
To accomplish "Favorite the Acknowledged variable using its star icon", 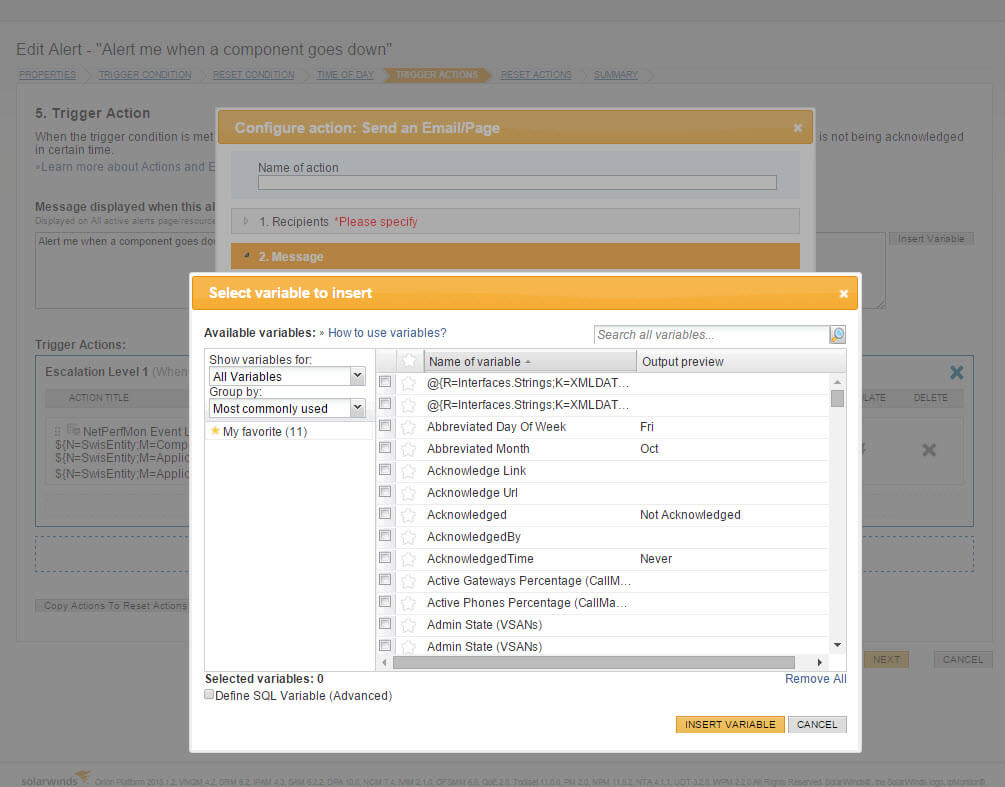I will click(407, 514).
